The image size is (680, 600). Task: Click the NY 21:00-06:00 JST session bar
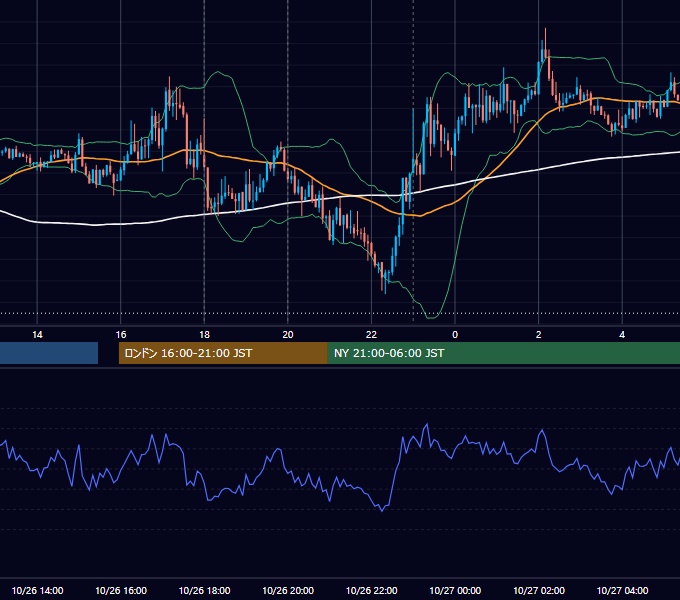[x=503, y=353]
